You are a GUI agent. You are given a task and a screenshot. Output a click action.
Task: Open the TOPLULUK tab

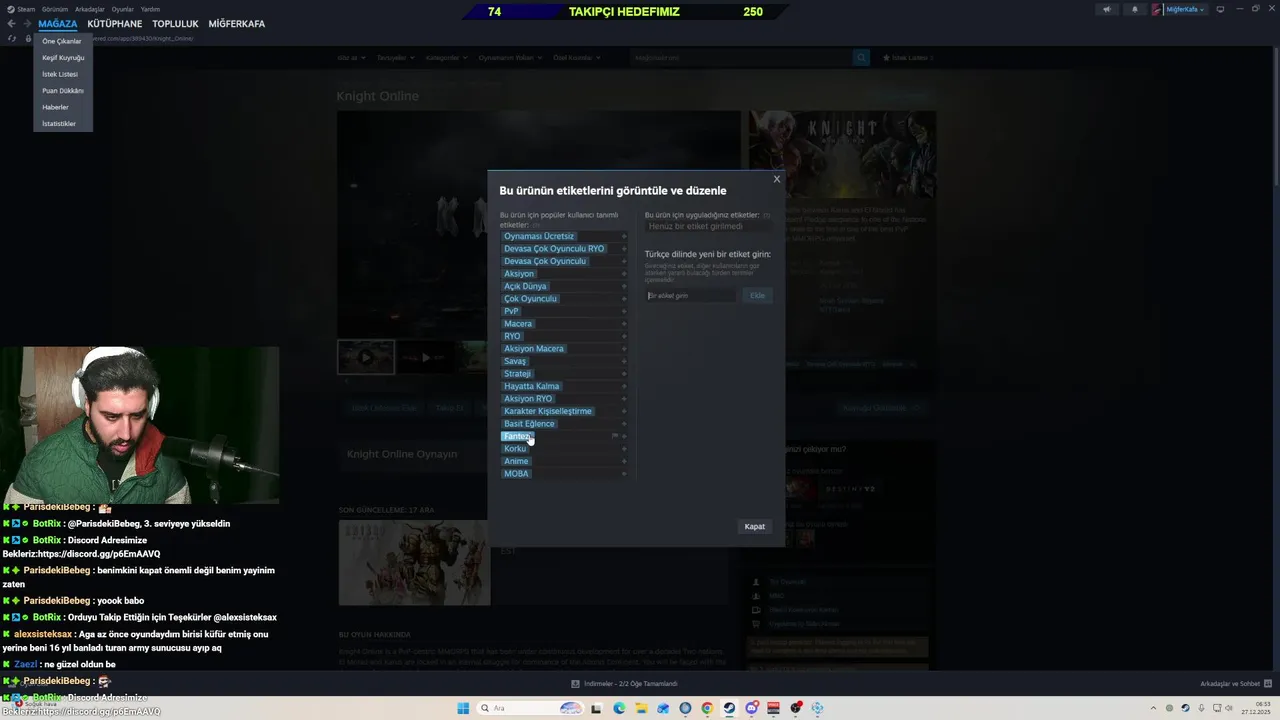(x=175, y=24)
